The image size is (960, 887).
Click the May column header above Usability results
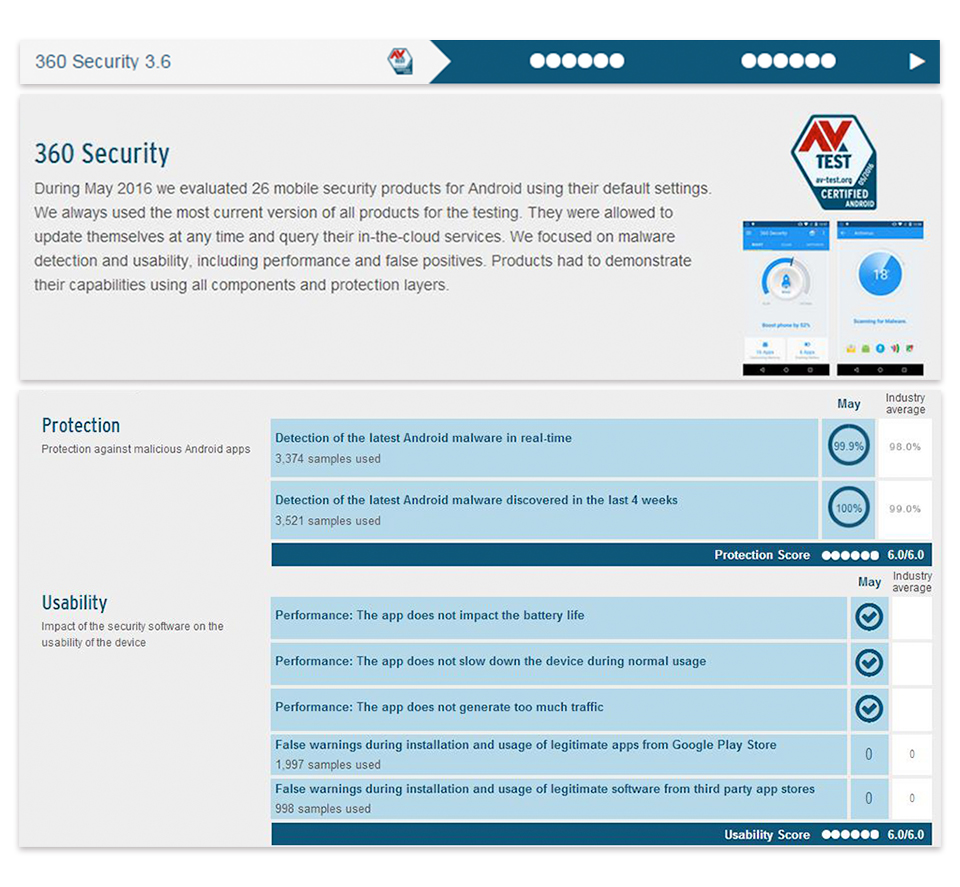[x=869, y=582]
